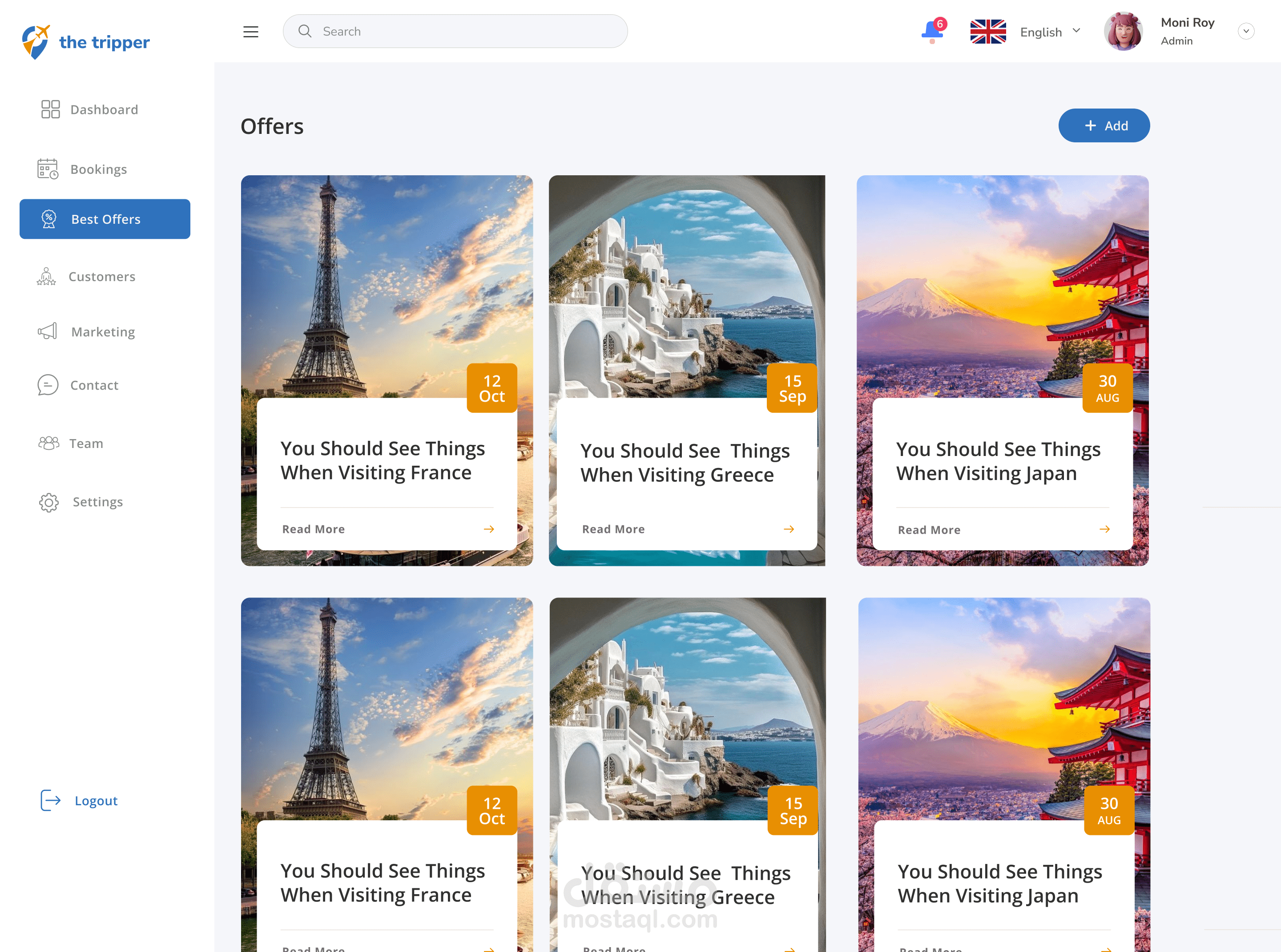Click Read More on France offer

coord(314,529)
